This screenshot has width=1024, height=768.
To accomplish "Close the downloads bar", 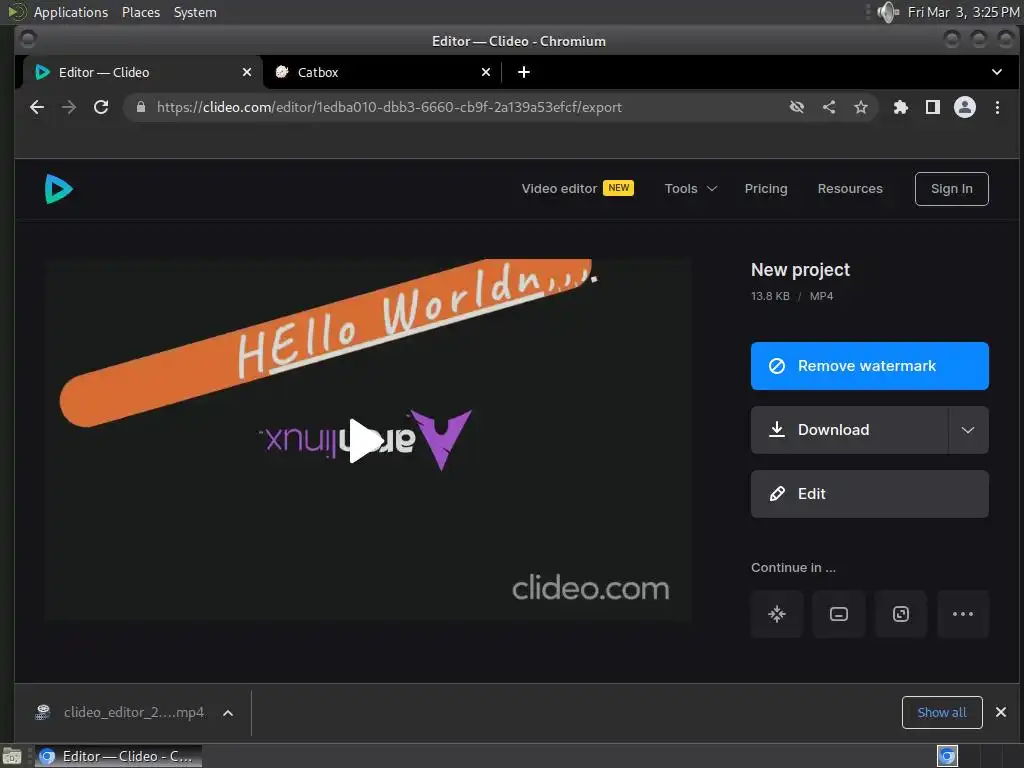I will (1000, 712).
